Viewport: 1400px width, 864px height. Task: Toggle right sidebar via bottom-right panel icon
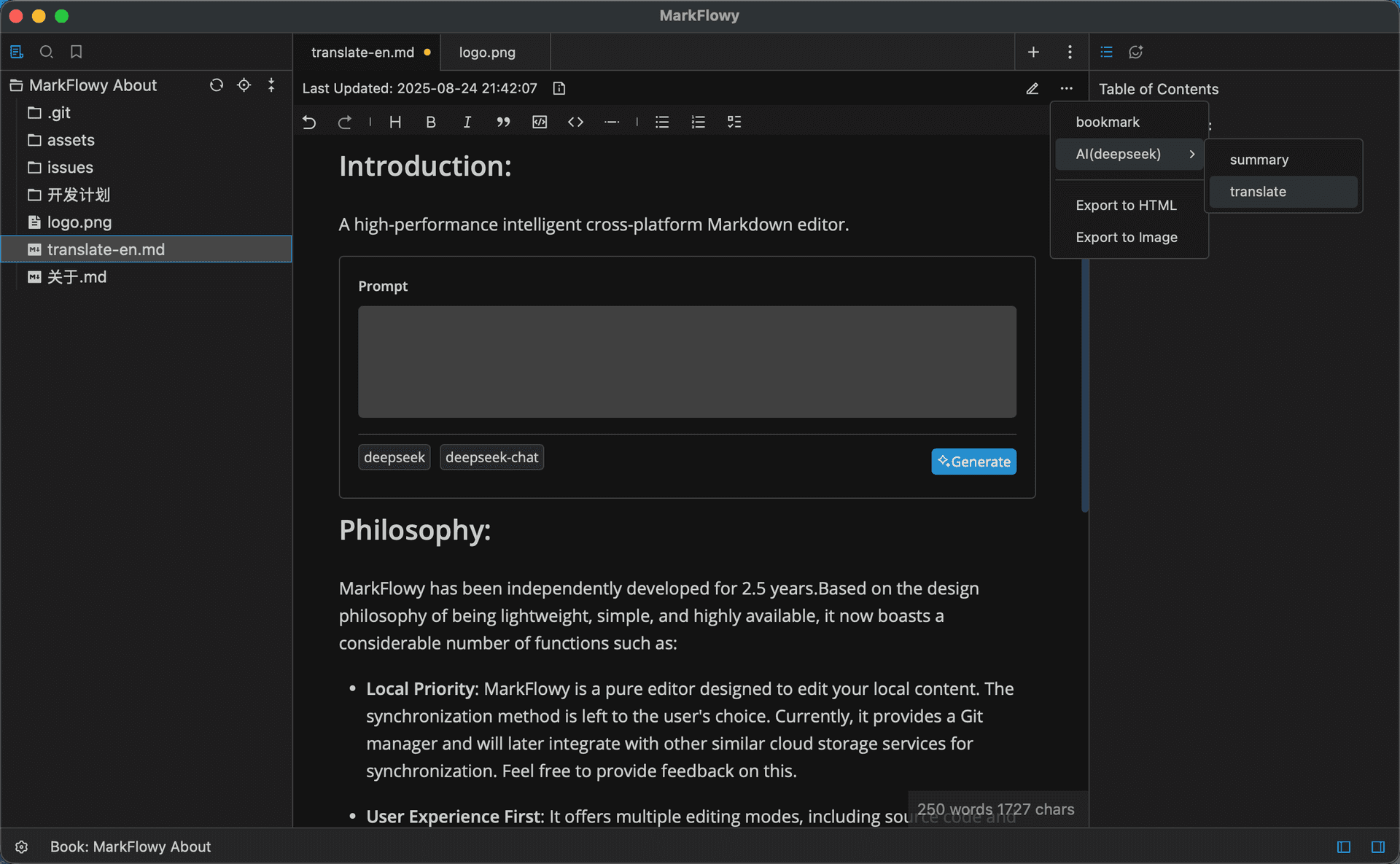coord(1377,847)
